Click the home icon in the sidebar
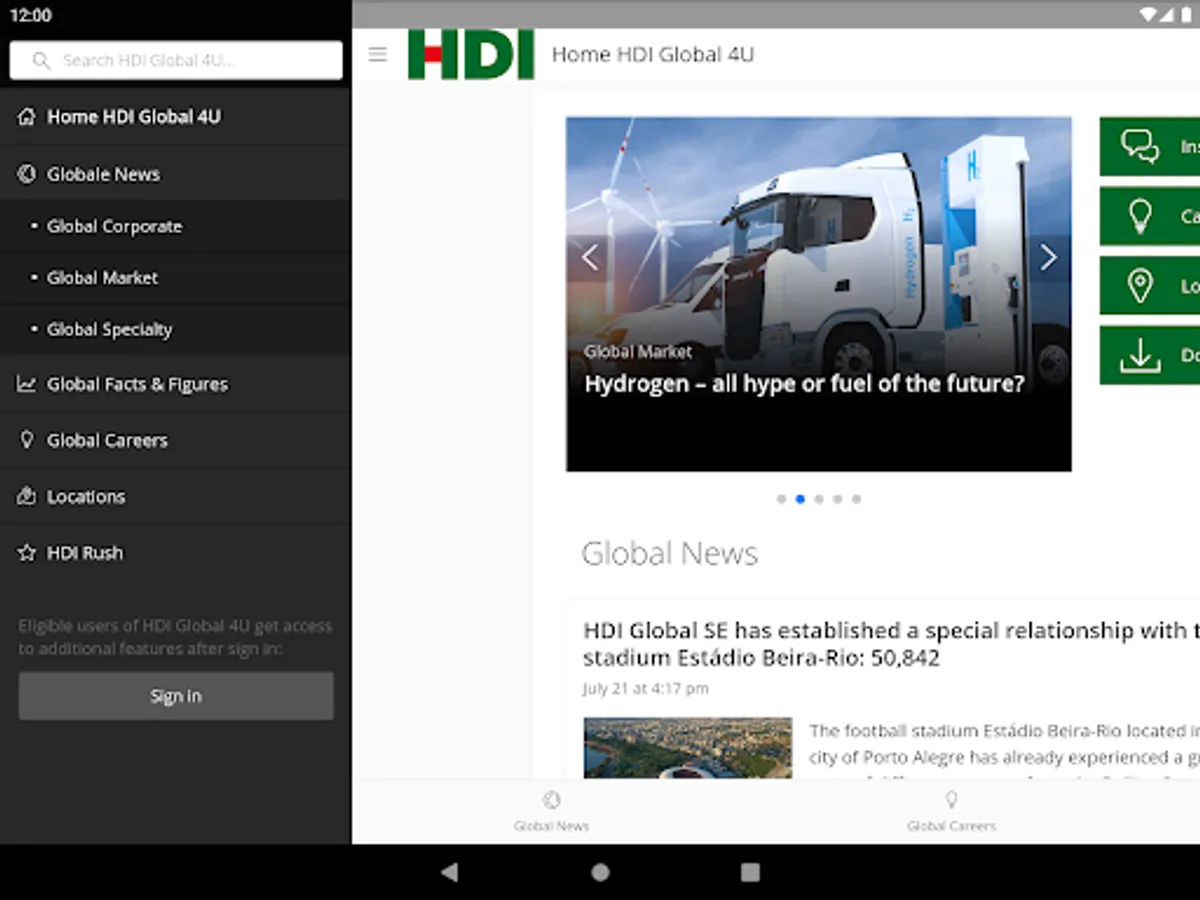The height and width of the screenshot is (900, 1200). [x=27, y=117]
